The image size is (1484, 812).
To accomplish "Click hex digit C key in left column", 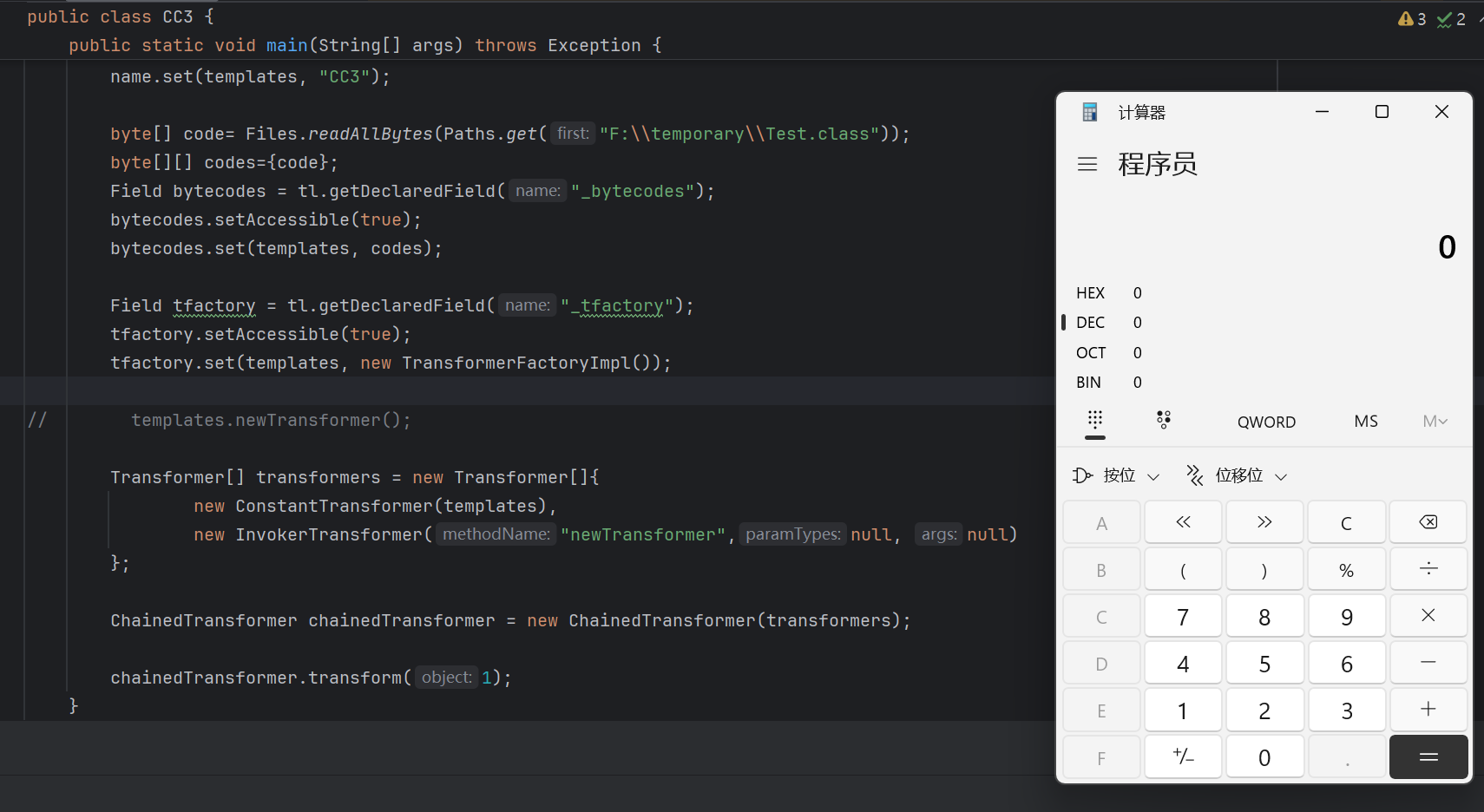I will 1101,616.
